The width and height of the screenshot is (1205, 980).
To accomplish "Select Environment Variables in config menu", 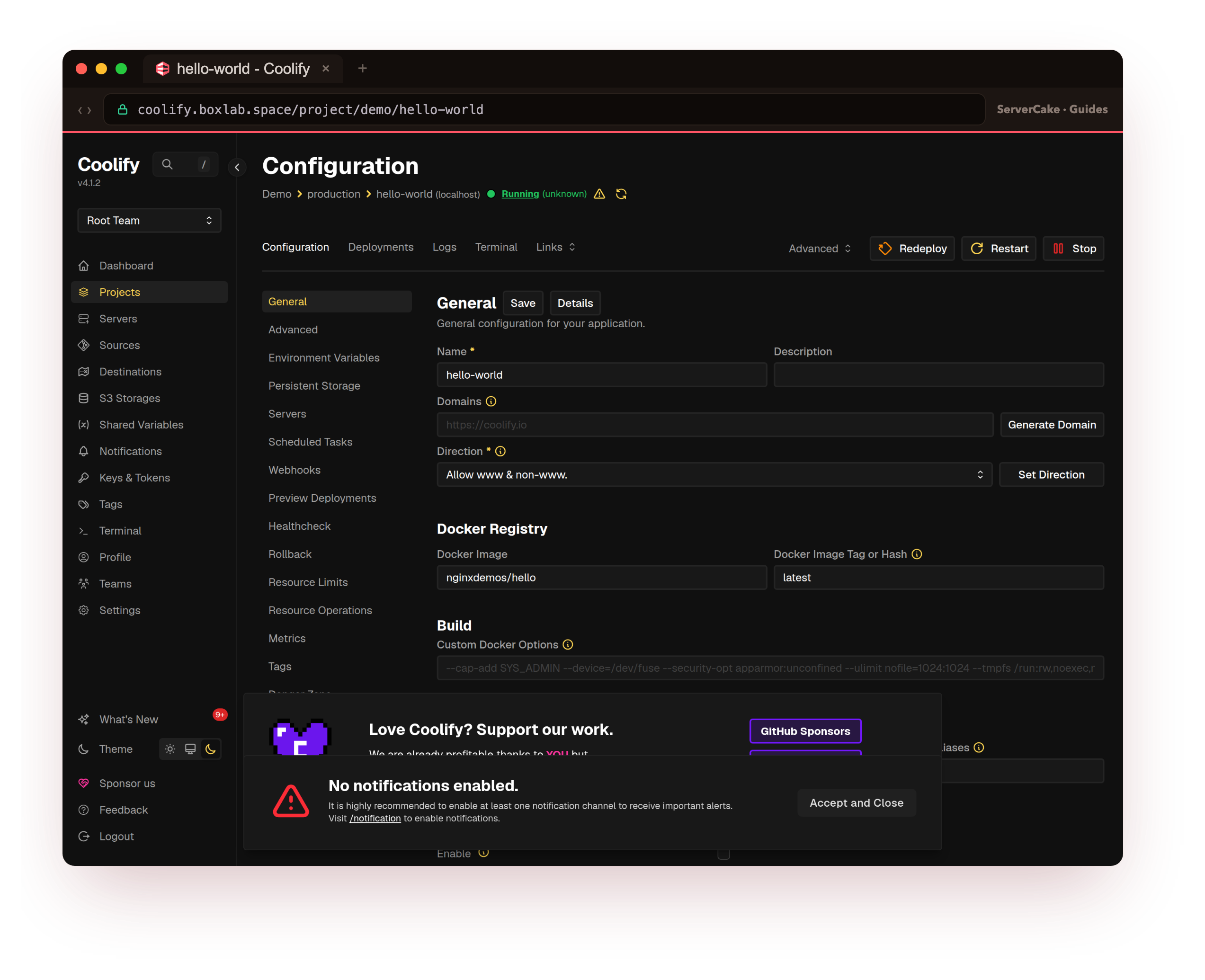I will click(x=323, y=357).
